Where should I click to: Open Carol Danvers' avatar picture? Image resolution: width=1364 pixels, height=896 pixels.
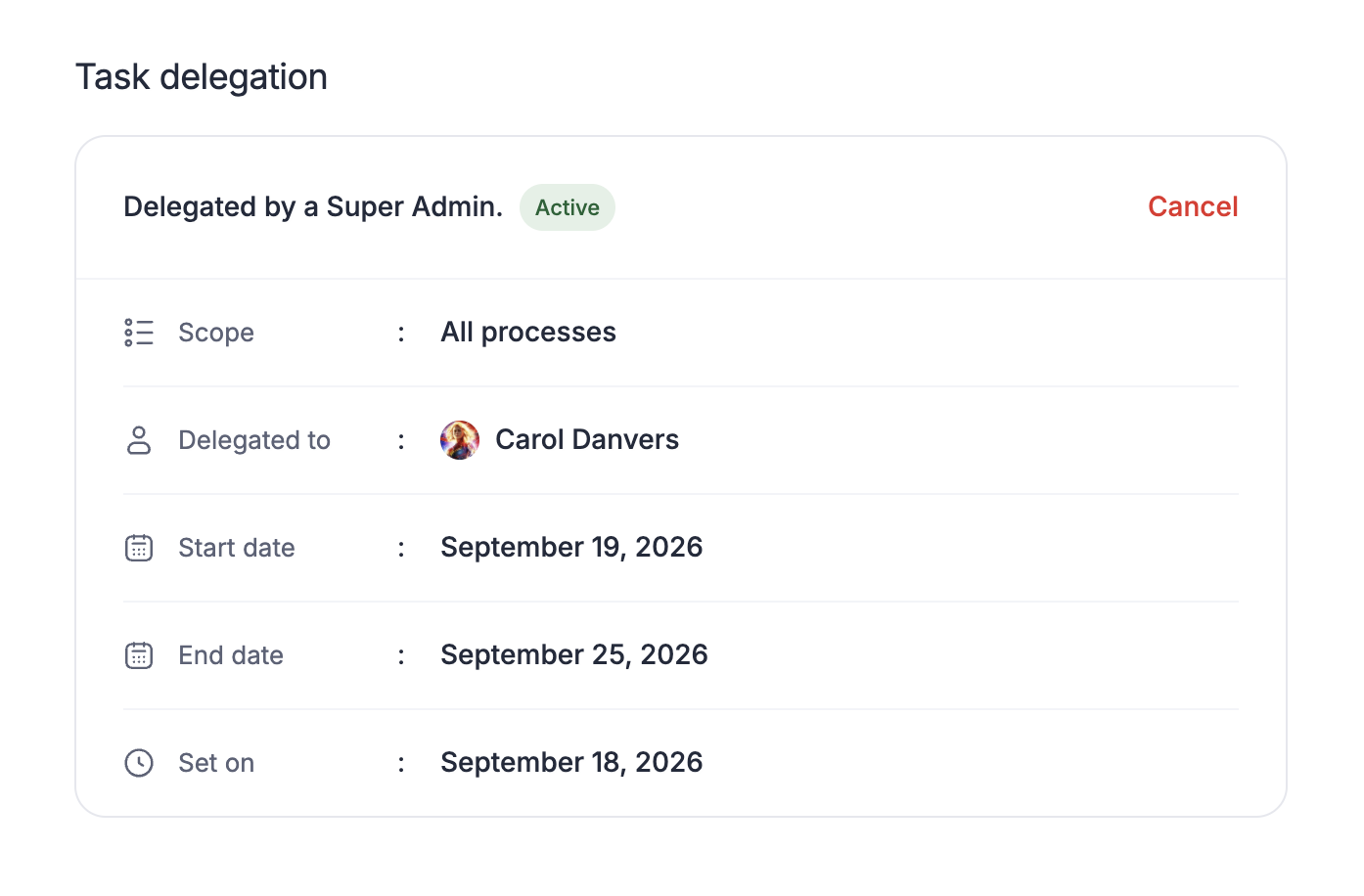[460, 440]
